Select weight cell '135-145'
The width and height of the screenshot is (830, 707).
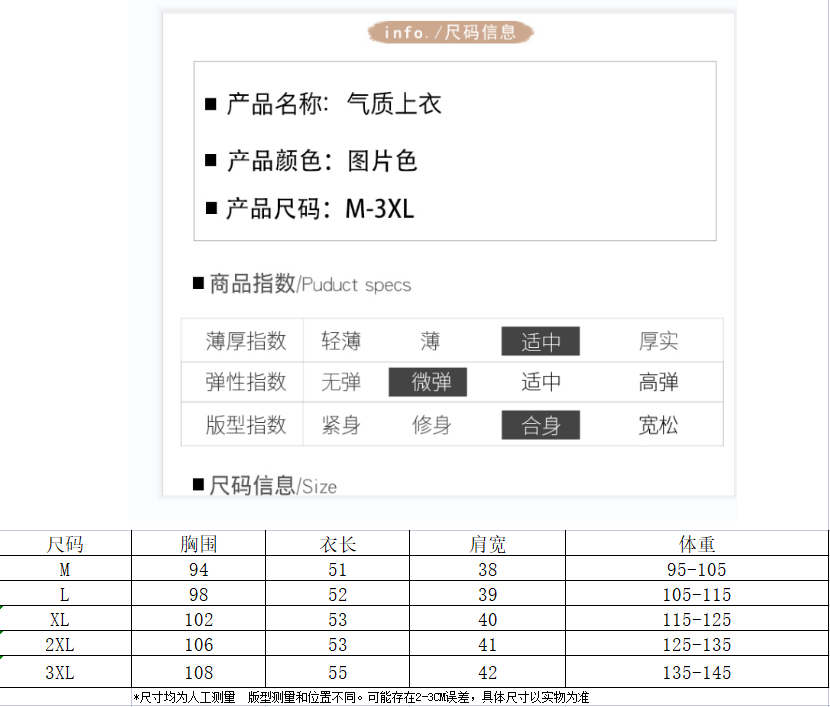point(697,672)
